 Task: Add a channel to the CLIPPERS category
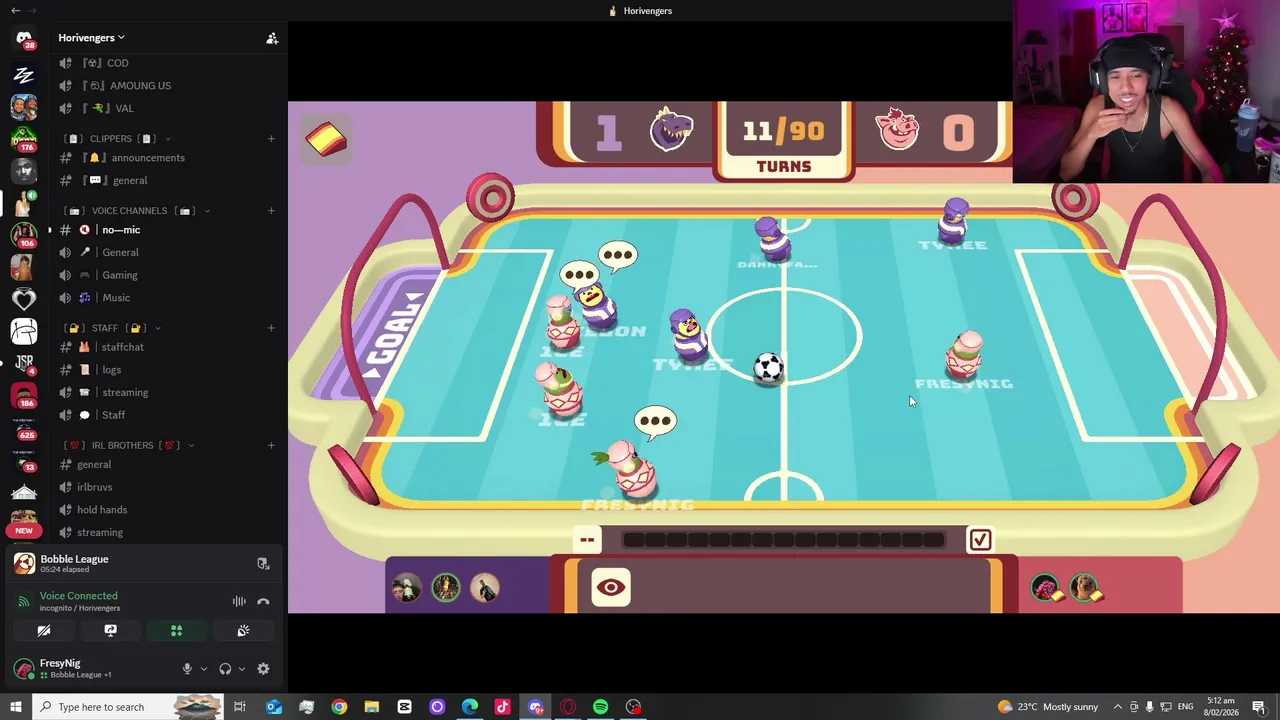(271, 139)
